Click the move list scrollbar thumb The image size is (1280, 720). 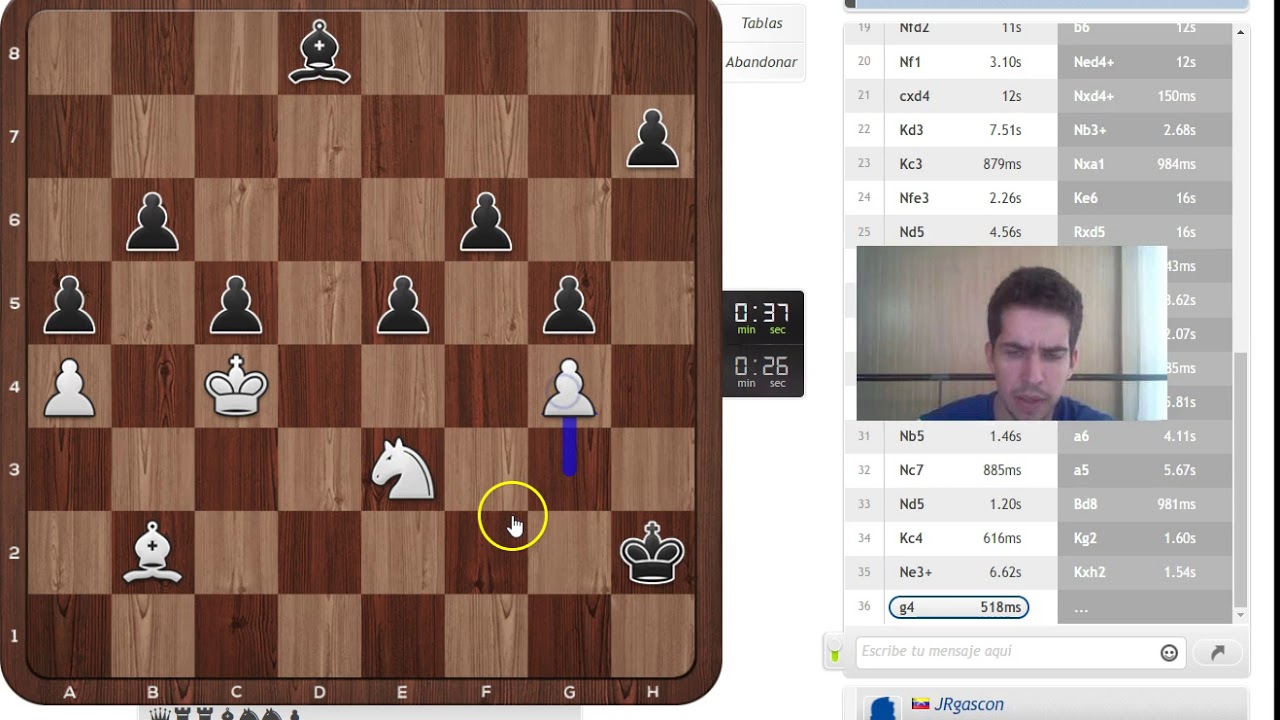tap(1240, 479)
